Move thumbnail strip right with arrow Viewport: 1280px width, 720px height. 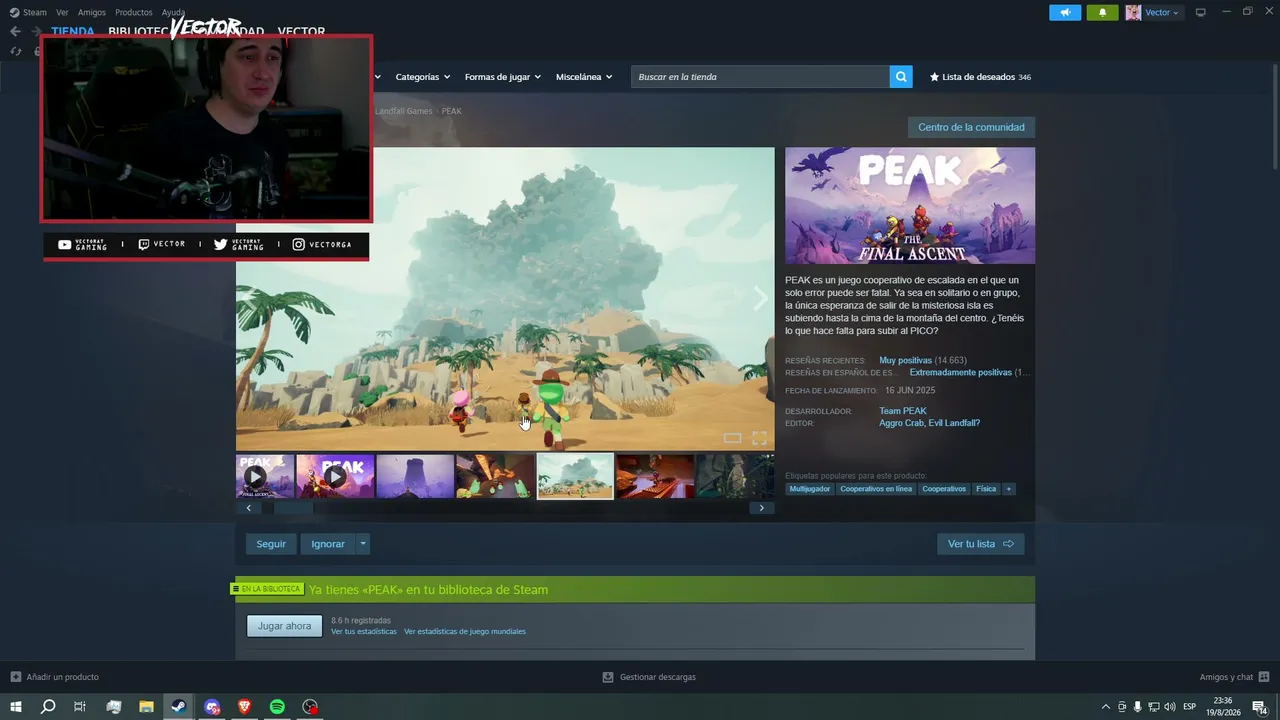point(761,508)
